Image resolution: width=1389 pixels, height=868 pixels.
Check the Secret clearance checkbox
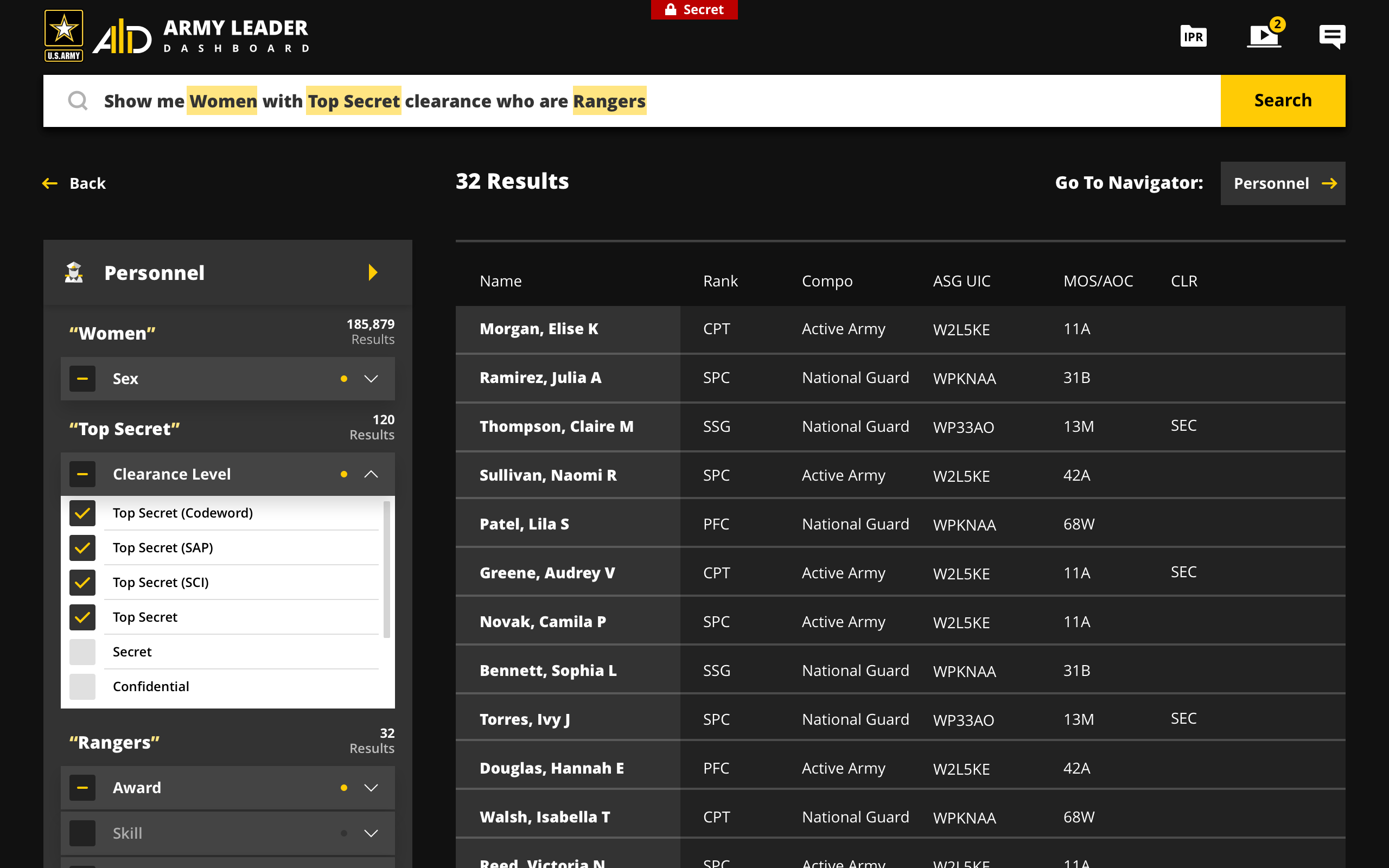(82, 652)
